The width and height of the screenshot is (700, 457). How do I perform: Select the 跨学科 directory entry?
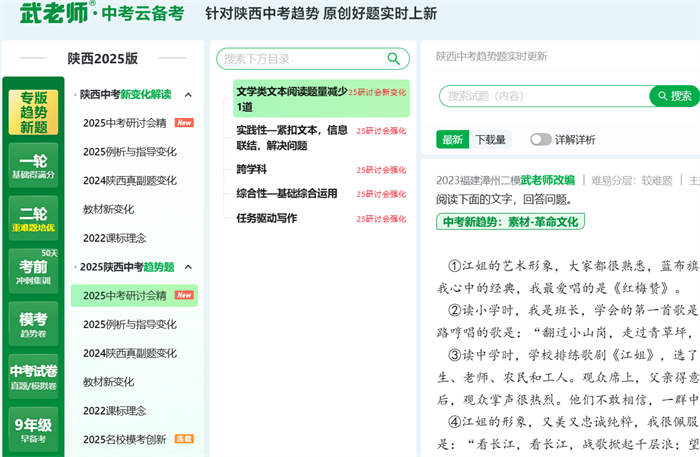click(251, 169)
